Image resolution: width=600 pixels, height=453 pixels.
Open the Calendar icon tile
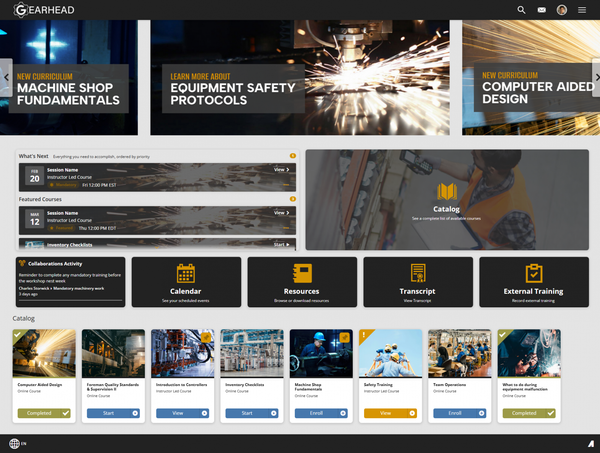pos(186,274)
